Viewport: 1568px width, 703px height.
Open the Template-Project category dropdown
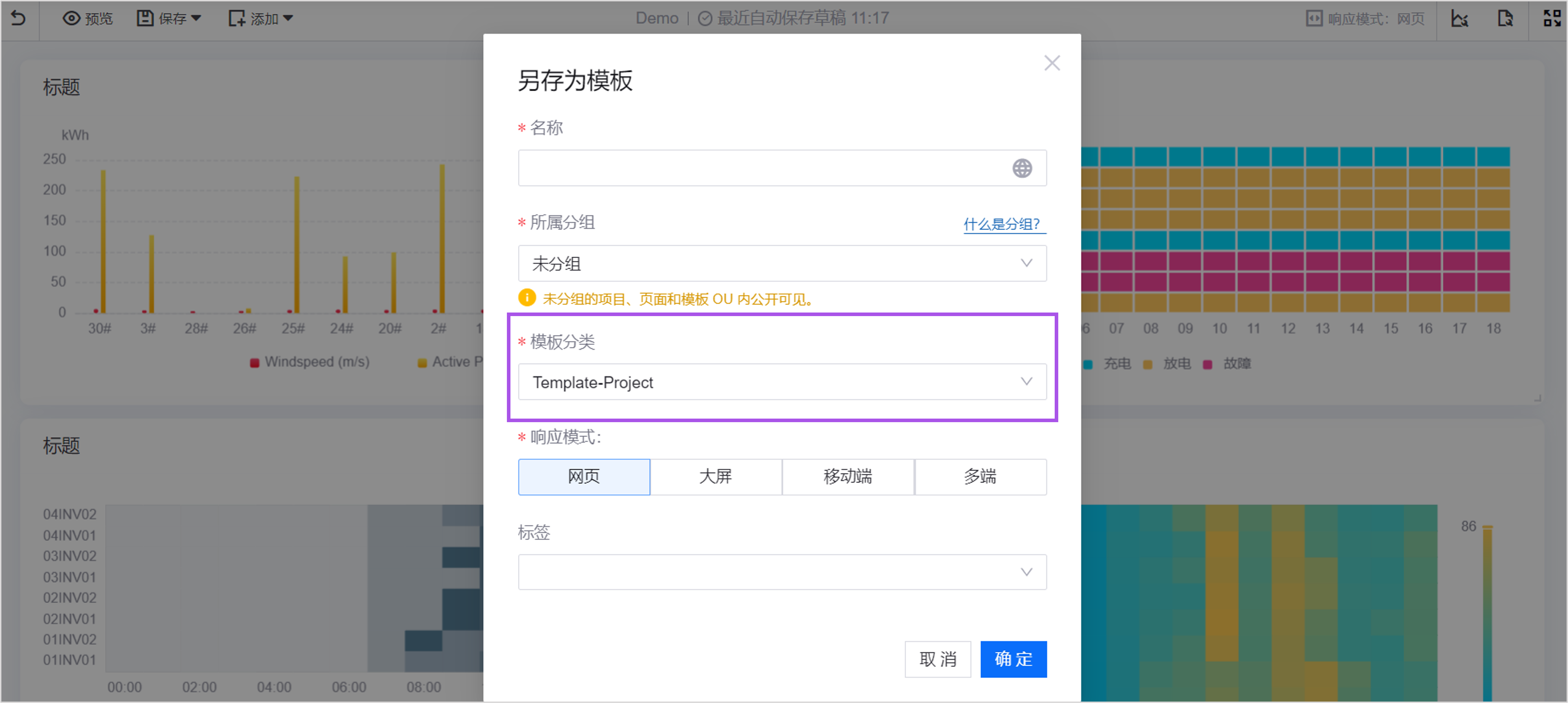pyautogui.click(x=782, y=382)
